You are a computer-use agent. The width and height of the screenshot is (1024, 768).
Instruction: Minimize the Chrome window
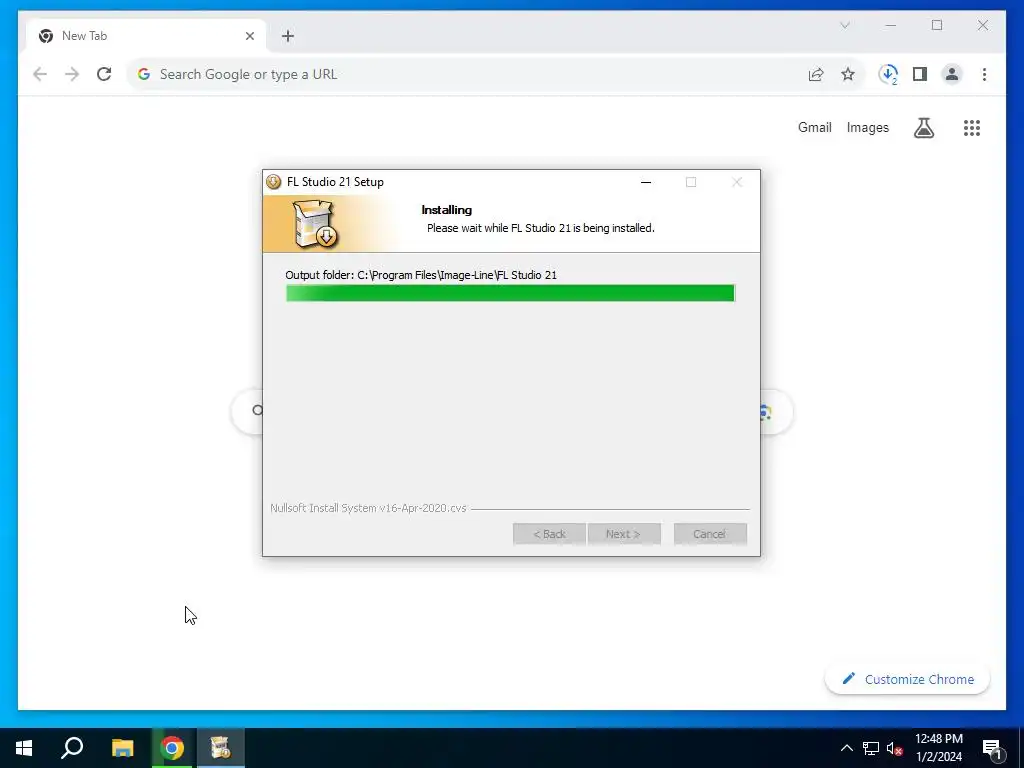click(891, 25)
